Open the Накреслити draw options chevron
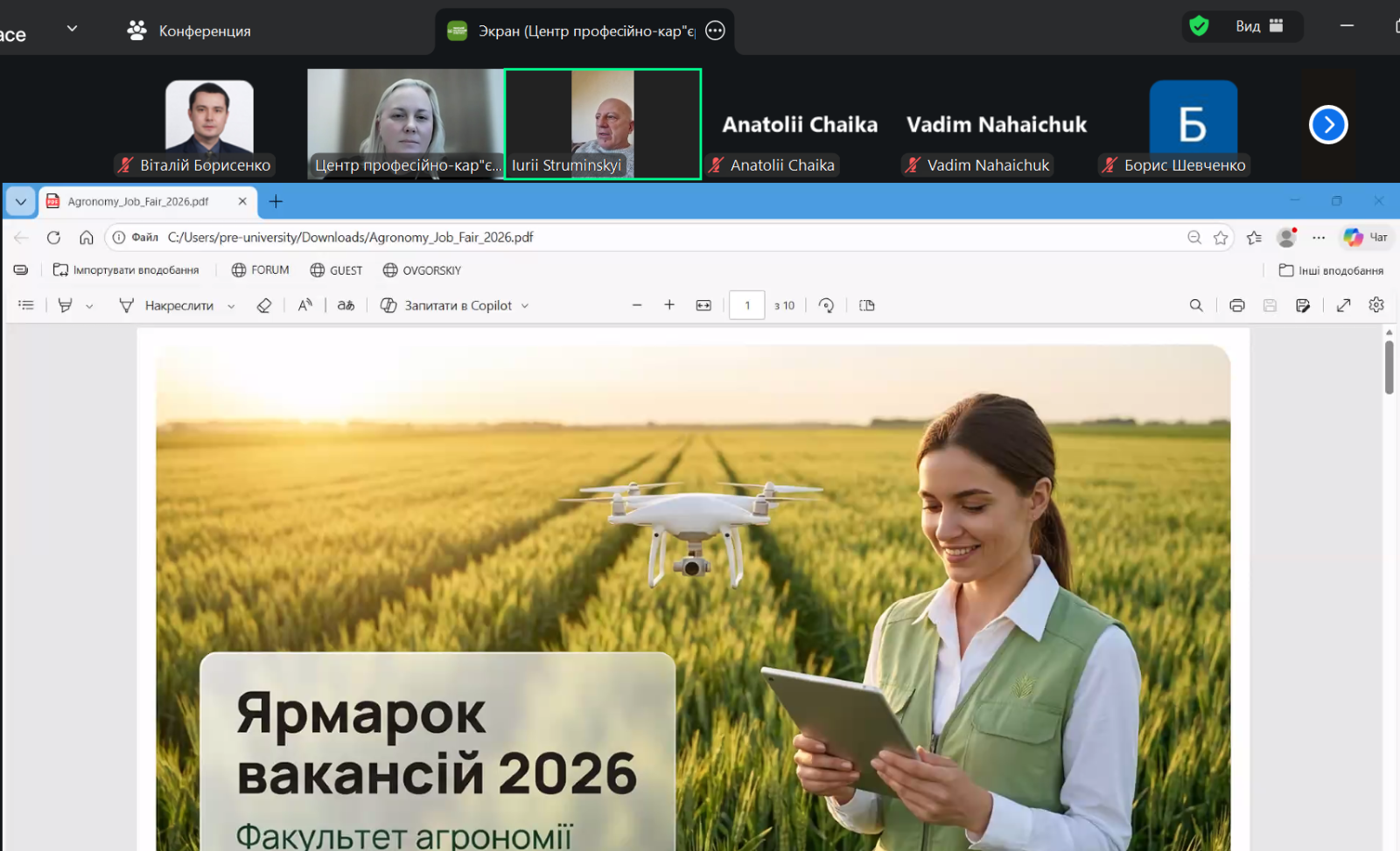The width and height of the screenshot is (1400, 851). click(x=231, y=306)
